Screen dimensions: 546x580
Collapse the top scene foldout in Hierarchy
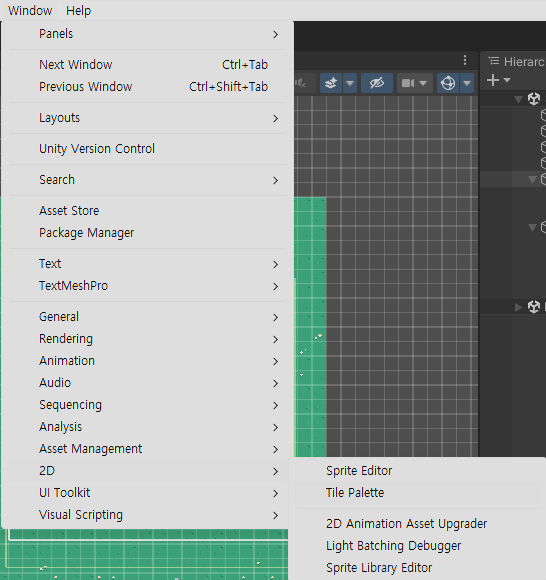[518, 99]
